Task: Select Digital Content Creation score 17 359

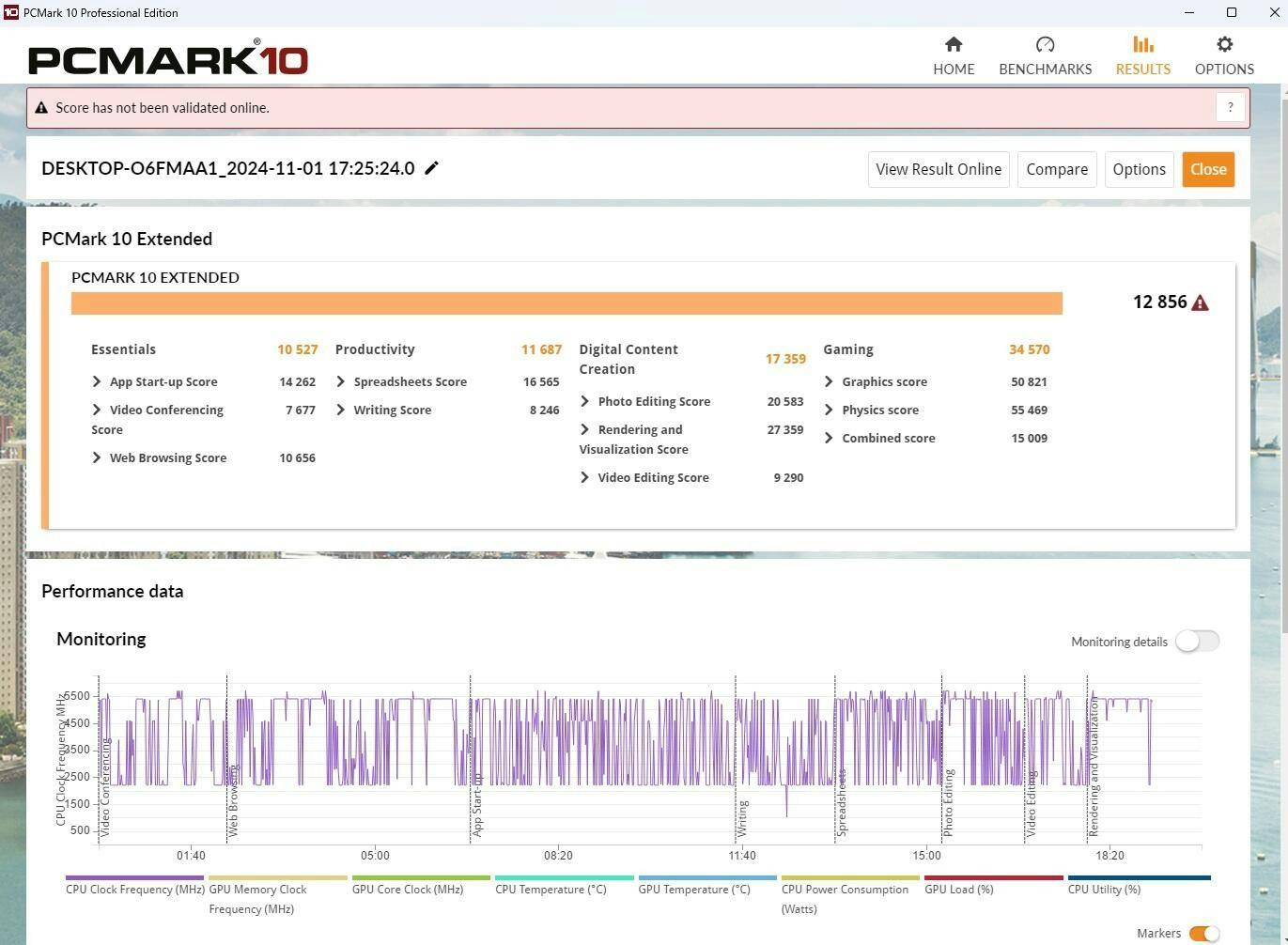Action: pyautogui.click(x=785, y=359)
